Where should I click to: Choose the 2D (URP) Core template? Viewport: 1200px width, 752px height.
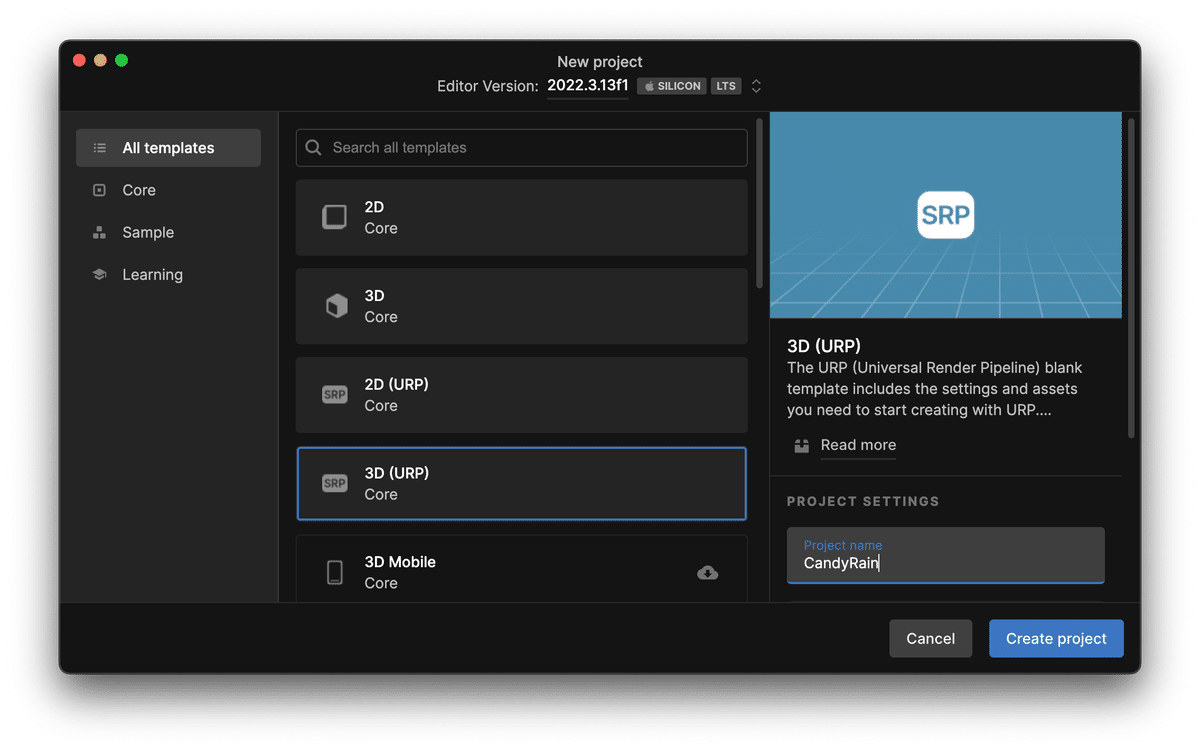[521, 395]
